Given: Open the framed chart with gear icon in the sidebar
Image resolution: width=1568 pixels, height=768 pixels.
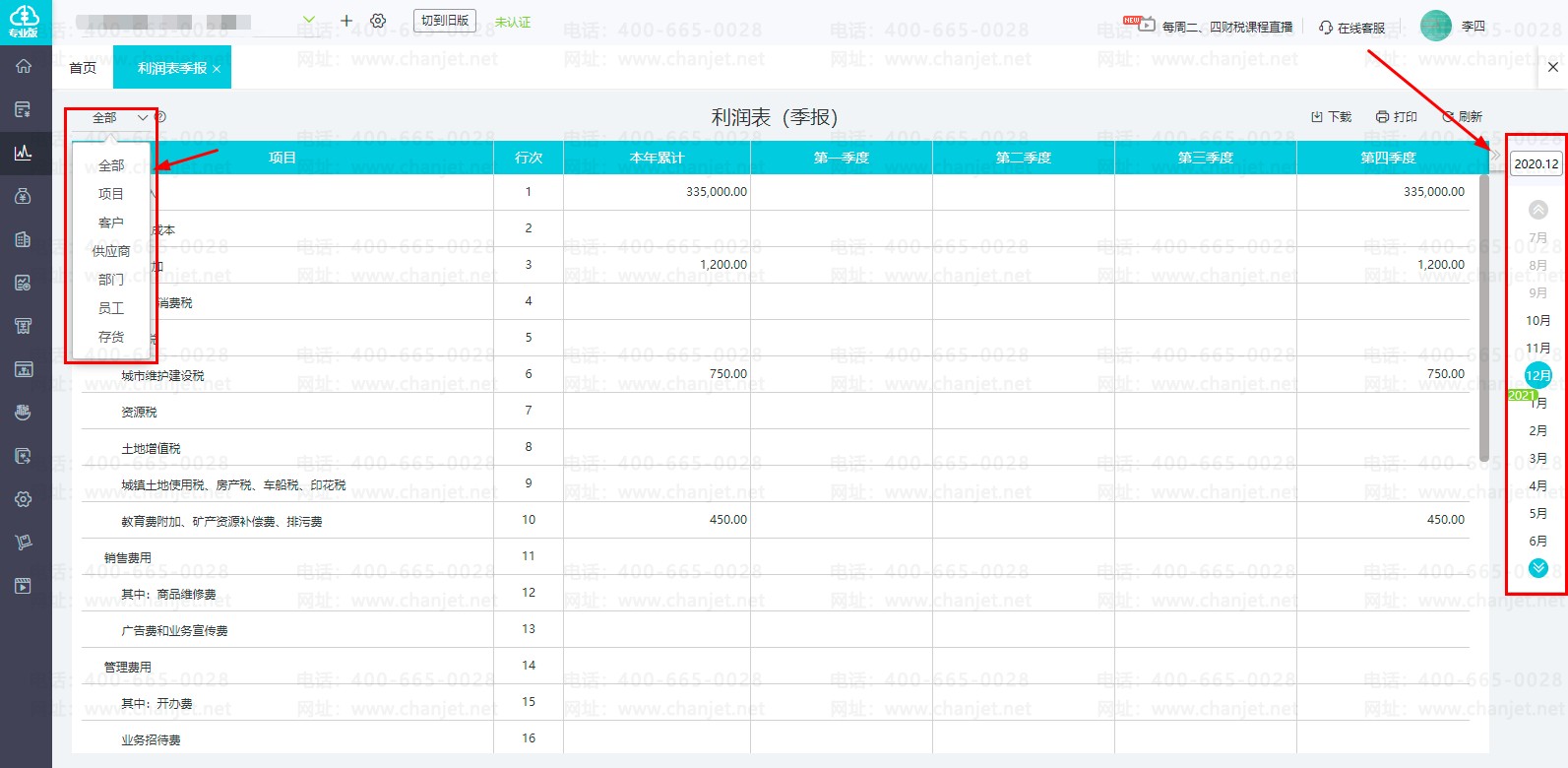Looking at the screenshot, I should coord(24,283).
